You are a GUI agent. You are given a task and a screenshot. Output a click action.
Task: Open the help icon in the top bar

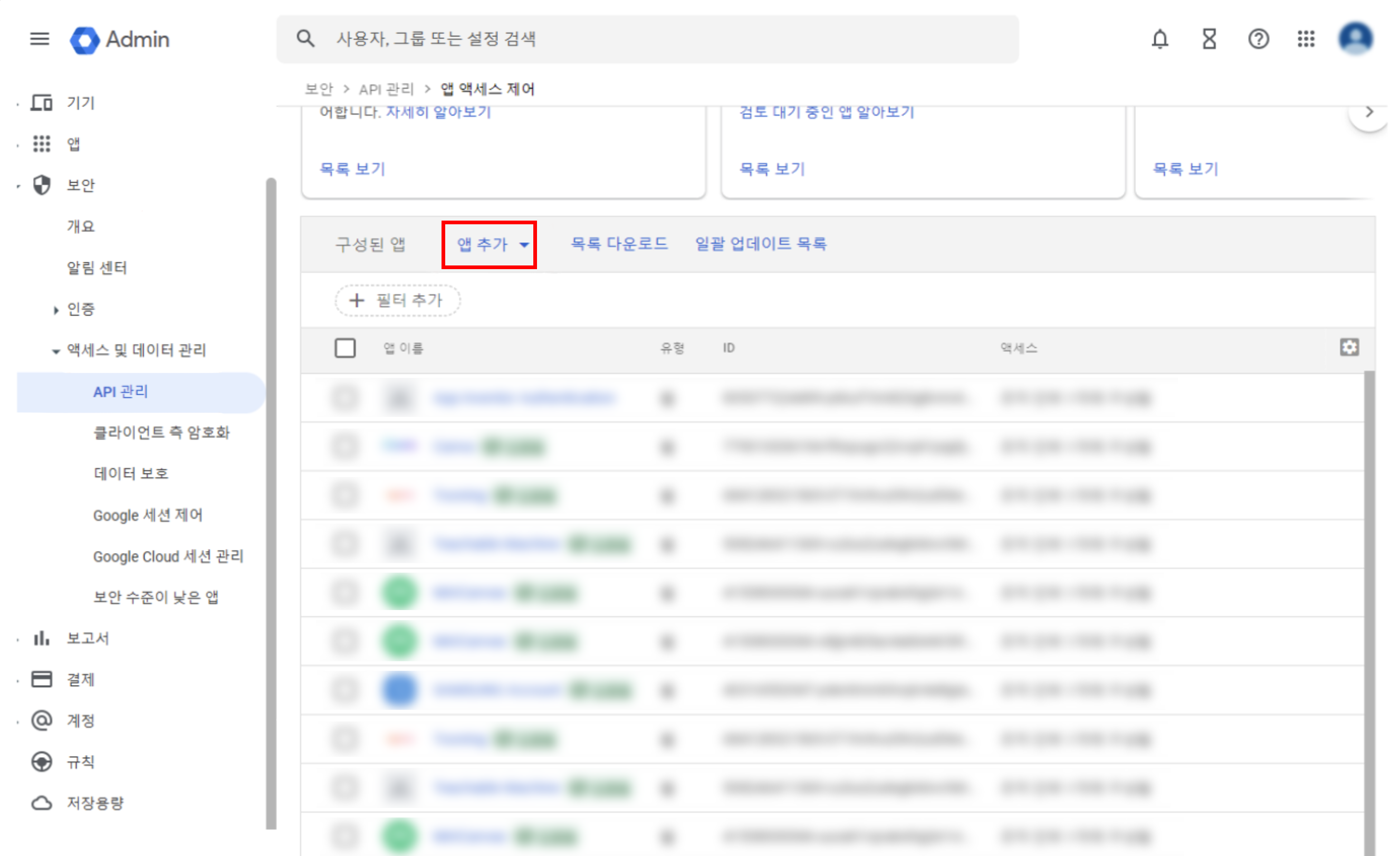pos(1258,39)
